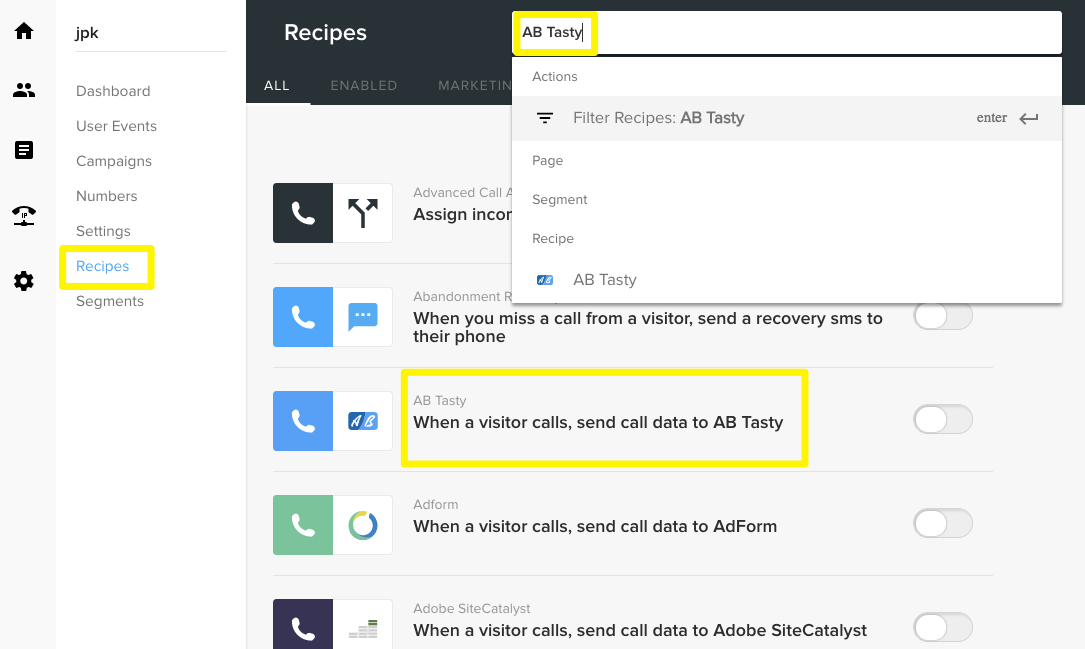This screenshot has height=649, width=1085.
Task: Open Settings in the sidebar
Action: (x=103, y=231)
